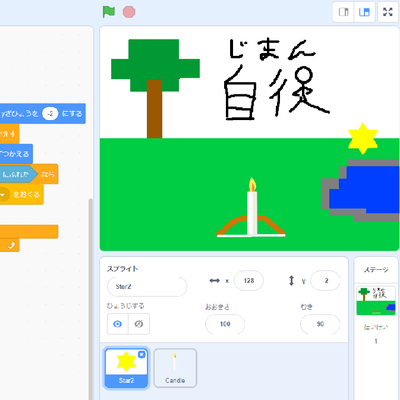Click the size field showing 100
This screenshot has width=400, height=400.
pos(225,324)
